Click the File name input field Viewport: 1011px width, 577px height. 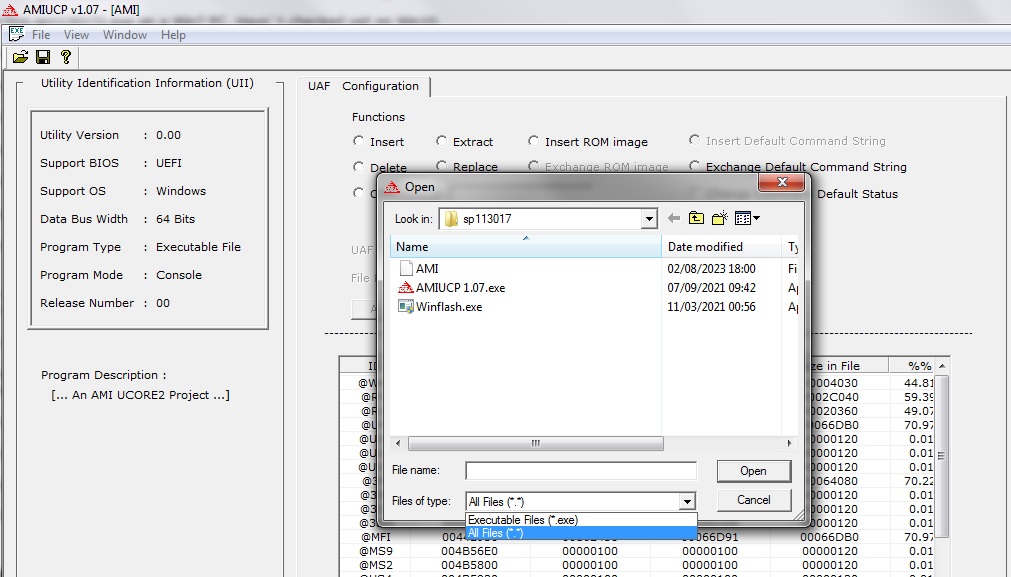pos(580,471)
